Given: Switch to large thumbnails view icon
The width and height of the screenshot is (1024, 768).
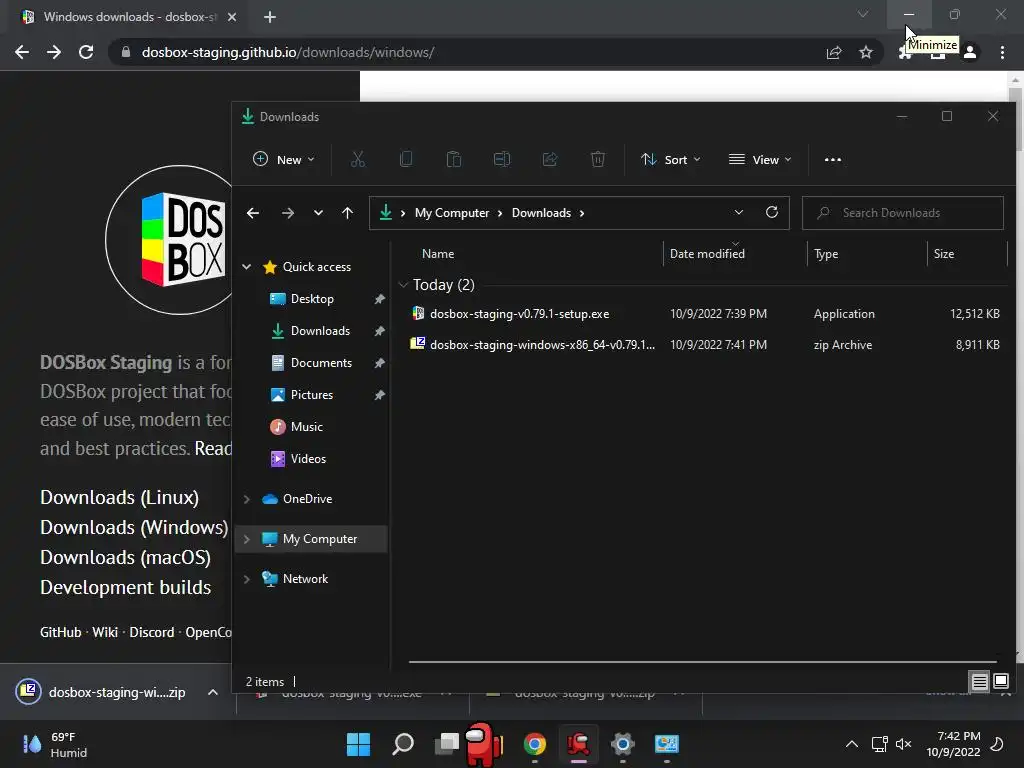Looking at the screenshot, I should pyautogui.click(x=1001, y=682).
